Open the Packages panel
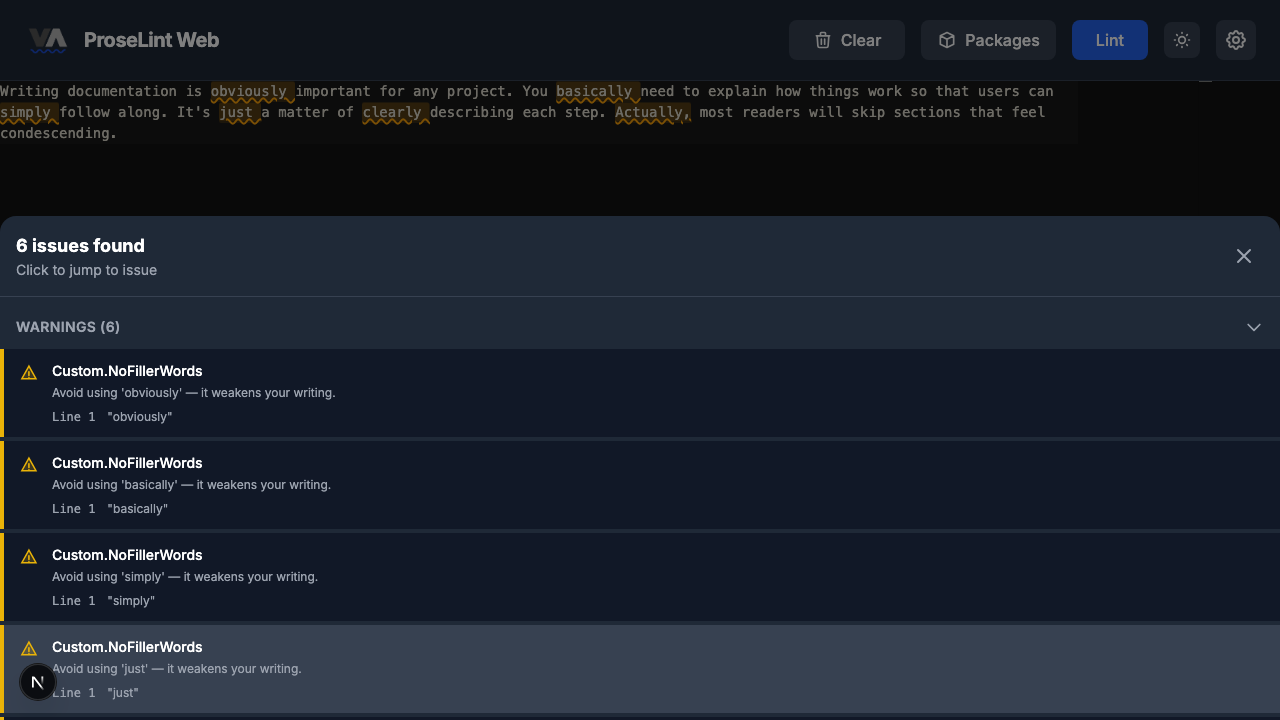 click(x=988, y=40)
